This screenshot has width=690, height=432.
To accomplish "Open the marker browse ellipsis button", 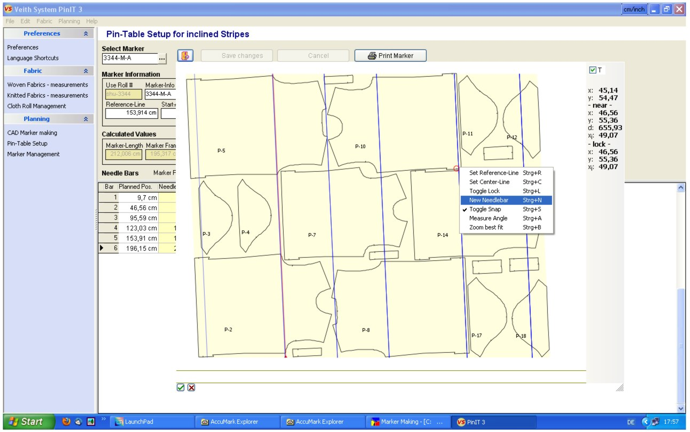I will pyautogui.click(x=162, y=58).
